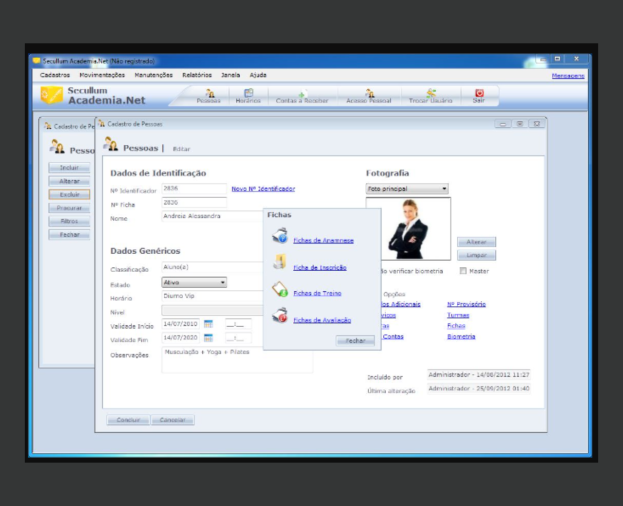Expand the Estado dropdown showing Ativo
Viewport: 623px width, 506px height.
(194, 282)
